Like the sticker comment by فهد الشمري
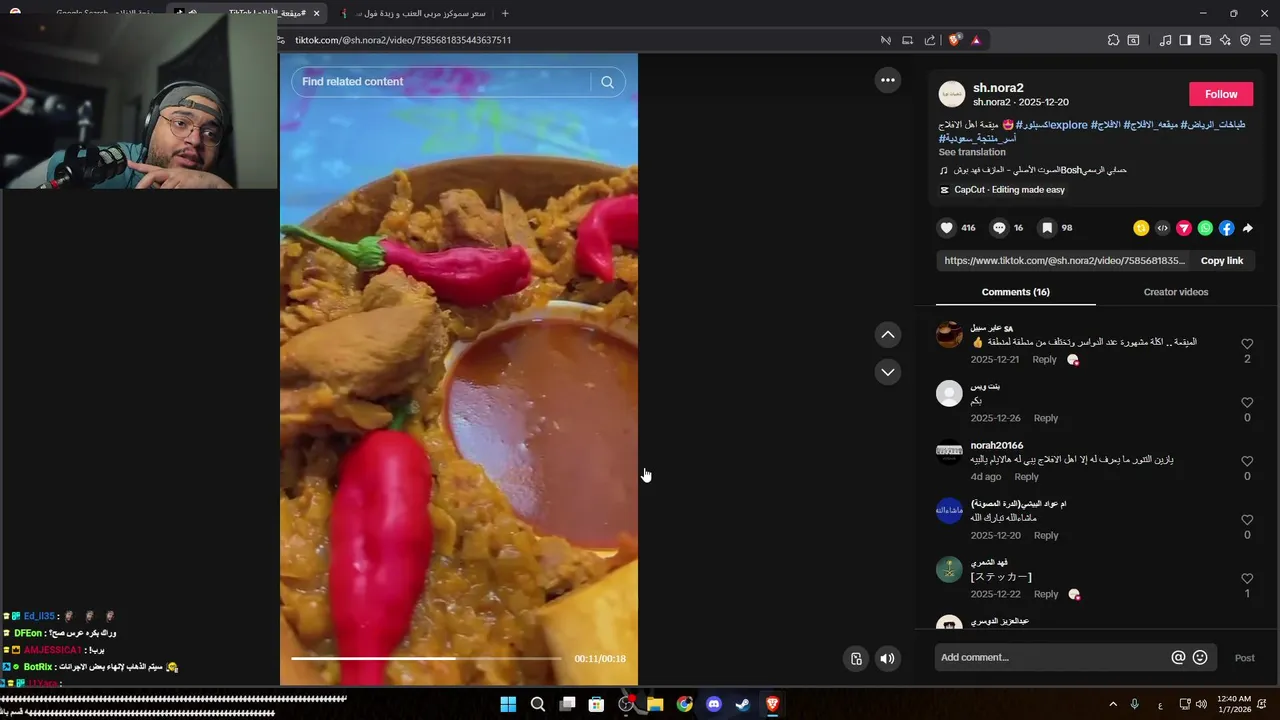Viewport: 1280px width, 720px height. [x=1247, y=579]
